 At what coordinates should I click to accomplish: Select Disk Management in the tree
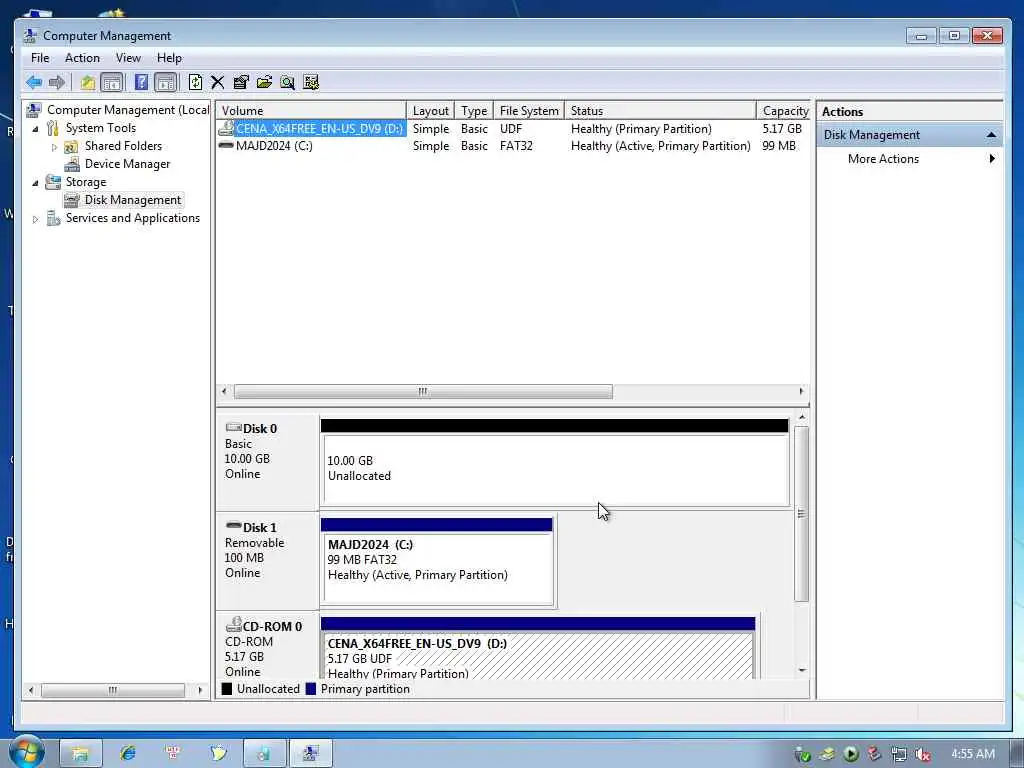(x=133, y=200)
